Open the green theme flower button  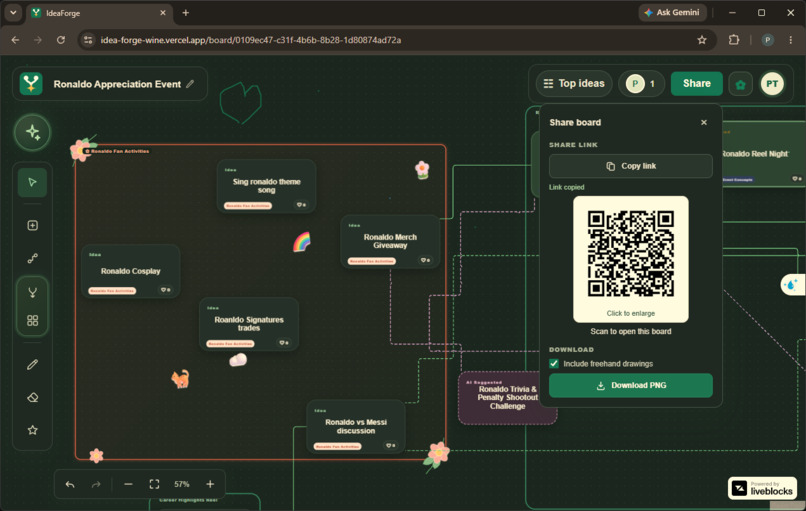740,84
